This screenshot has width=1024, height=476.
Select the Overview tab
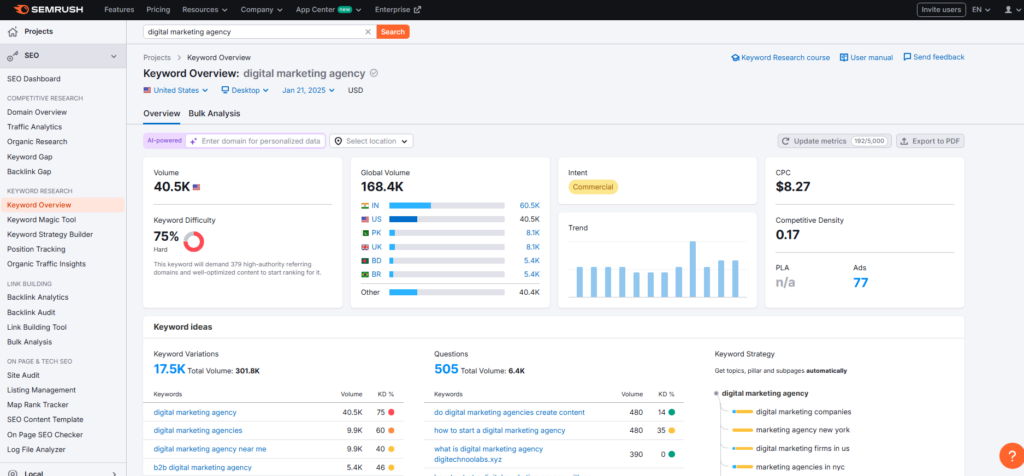(161, 113)
